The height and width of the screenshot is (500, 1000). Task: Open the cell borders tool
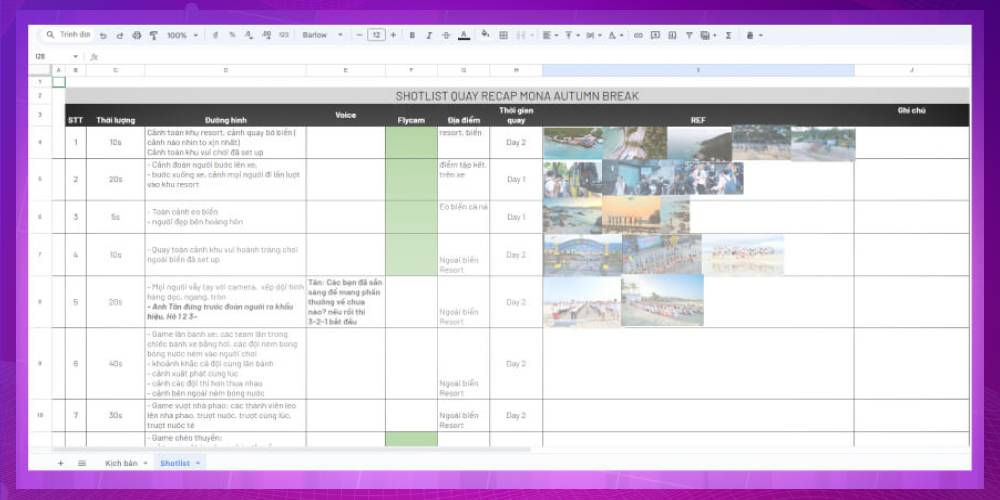503,35
